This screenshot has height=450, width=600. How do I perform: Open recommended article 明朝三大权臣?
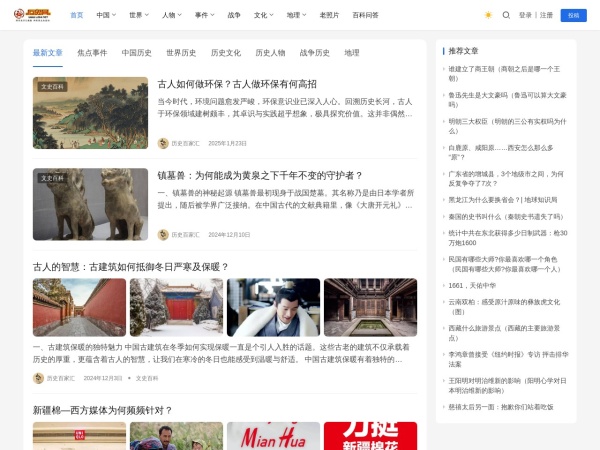click(507, 126)
